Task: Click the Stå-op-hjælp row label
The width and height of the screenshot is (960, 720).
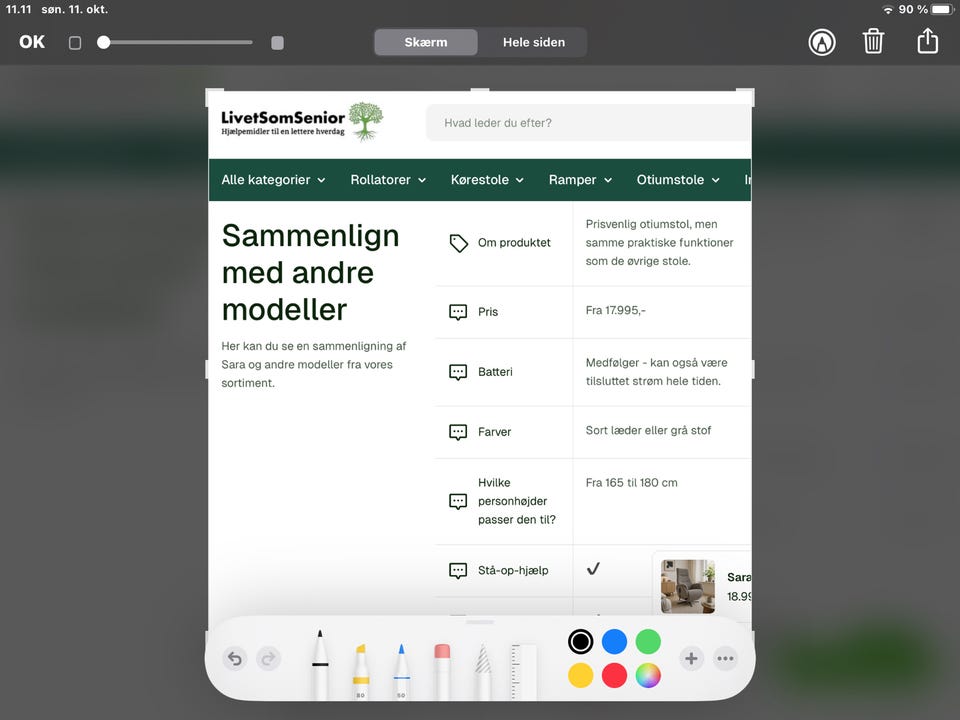Action: coord(513,571)
